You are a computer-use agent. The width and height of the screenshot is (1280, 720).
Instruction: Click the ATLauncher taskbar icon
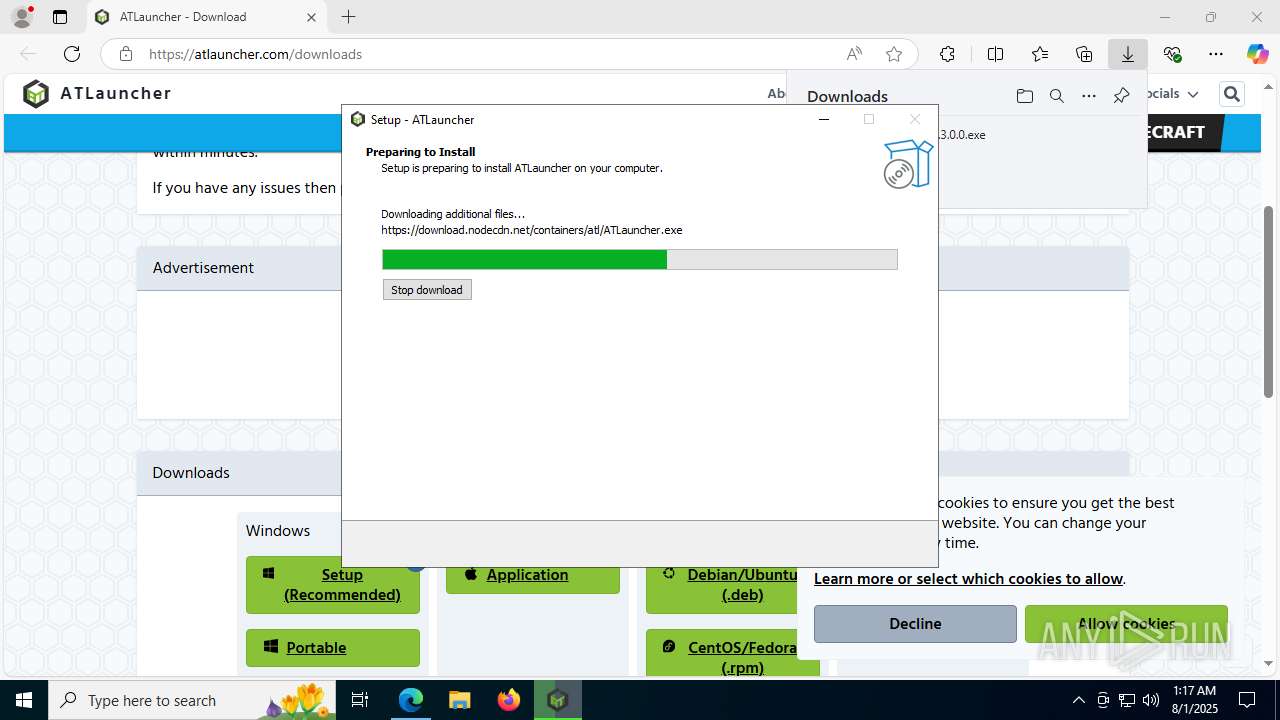pyautogui.click(x=557, y=700)
